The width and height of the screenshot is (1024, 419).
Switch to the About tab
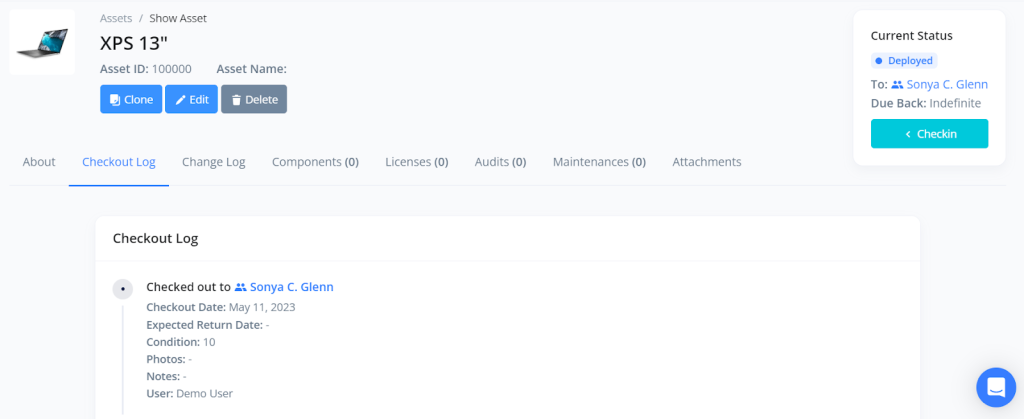tap(39, 162)
